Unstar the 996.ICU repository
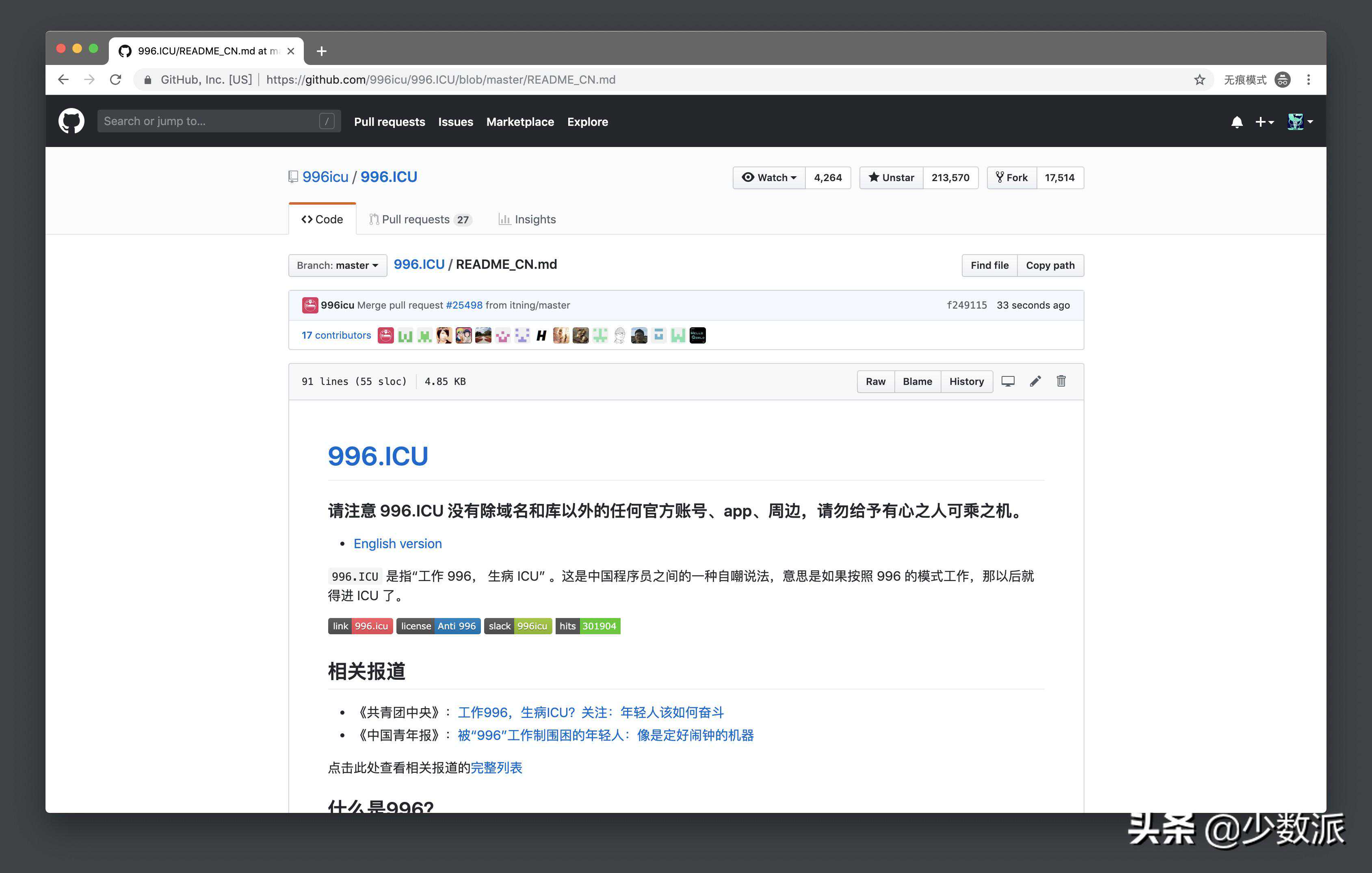 (x=891, y=178)
